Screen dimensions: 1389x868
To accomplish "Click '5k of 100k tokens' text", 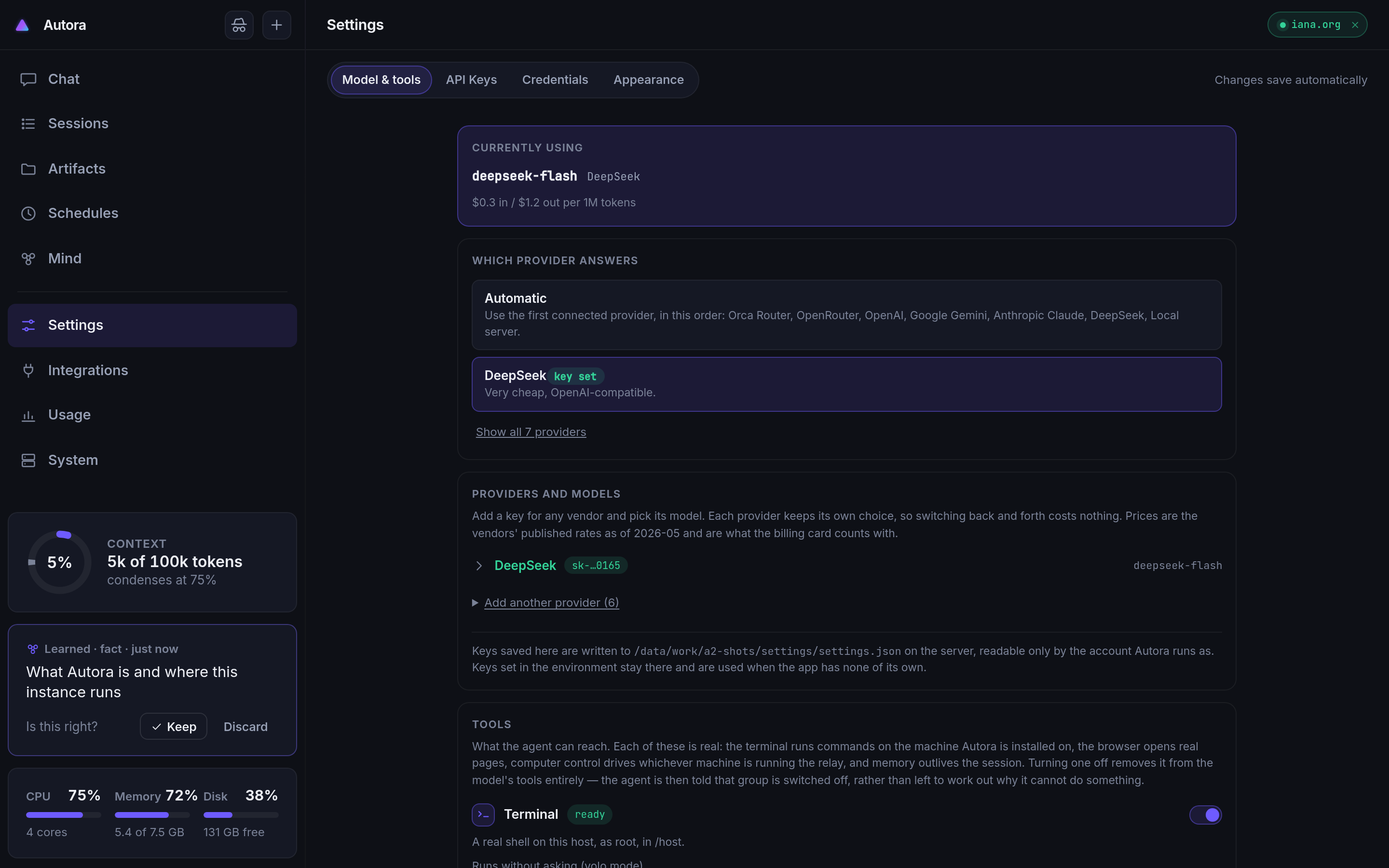I will pyautogui.click(x=175, y=561).
